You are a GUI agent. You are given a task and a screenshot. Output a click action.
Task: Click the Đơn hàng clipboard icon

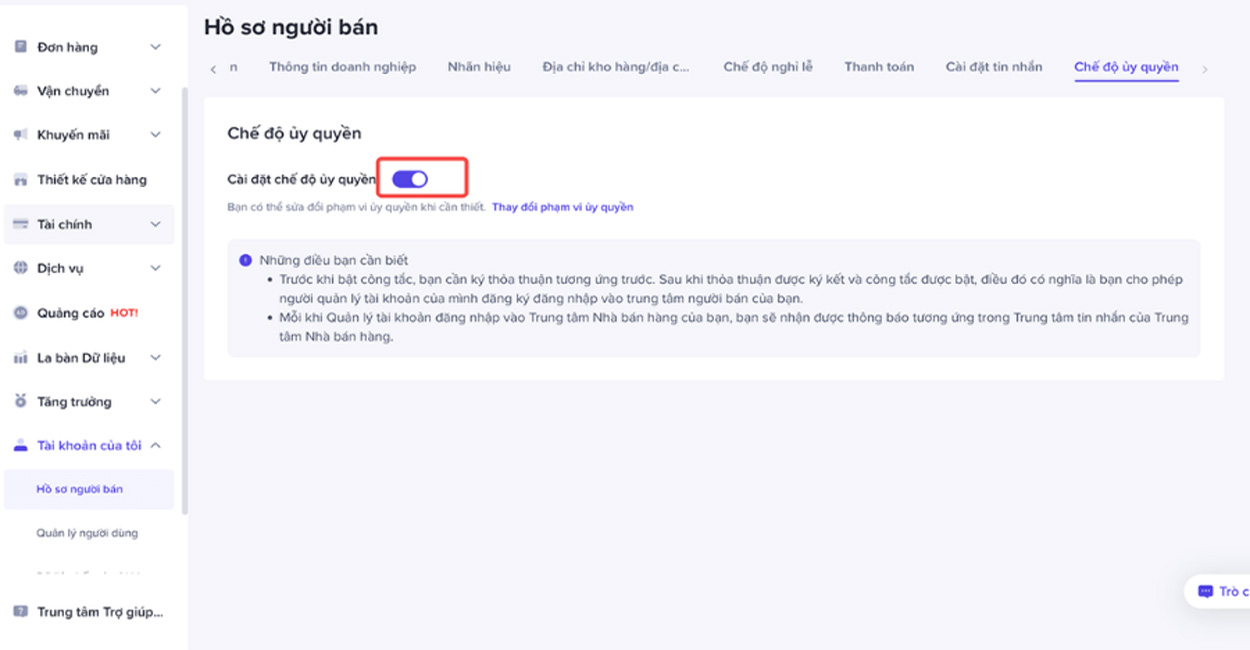click(20, 47)
